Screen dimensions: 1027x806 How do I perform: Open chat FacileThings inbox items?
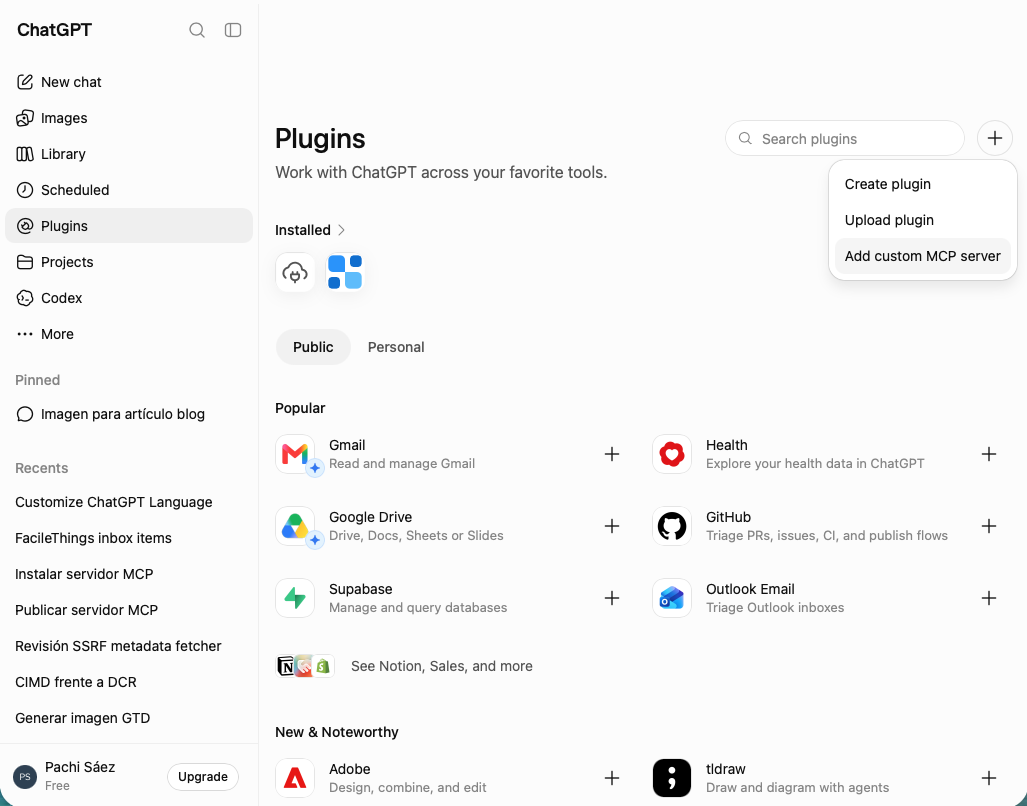[129, 538]
